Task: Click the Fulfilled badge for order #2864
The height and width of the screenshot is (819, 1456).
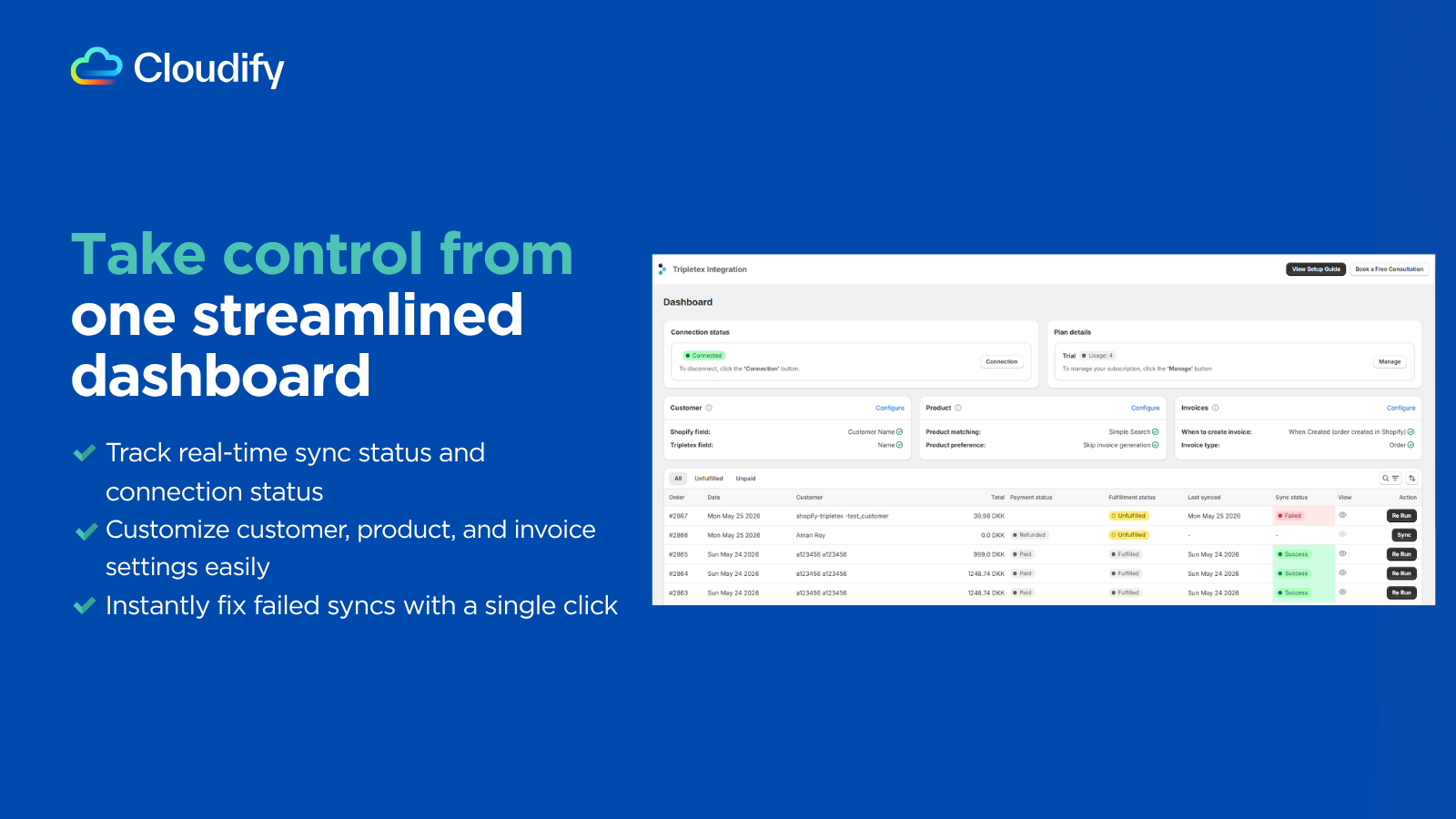Action: tap(1125, 573)
